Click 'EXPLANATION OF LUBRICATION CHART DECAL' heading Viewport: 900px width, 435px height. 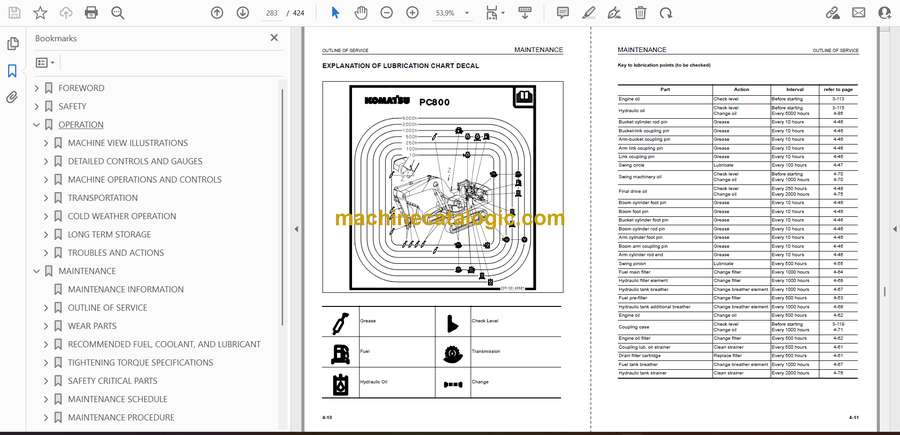pos(401,66)
